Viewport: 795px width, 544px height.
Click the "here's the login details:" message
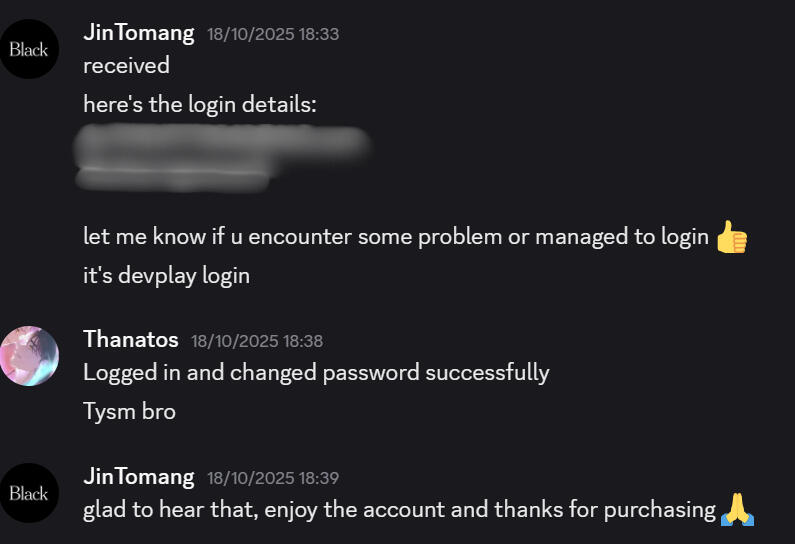[199, 104]
